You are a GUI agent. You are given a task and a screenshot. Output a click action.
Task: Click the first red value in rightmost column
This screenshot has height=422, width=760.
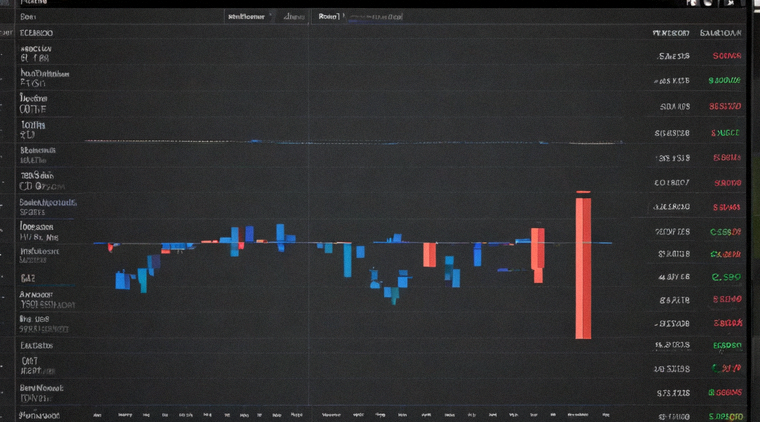pyautogui.click(x=727, y=56)
